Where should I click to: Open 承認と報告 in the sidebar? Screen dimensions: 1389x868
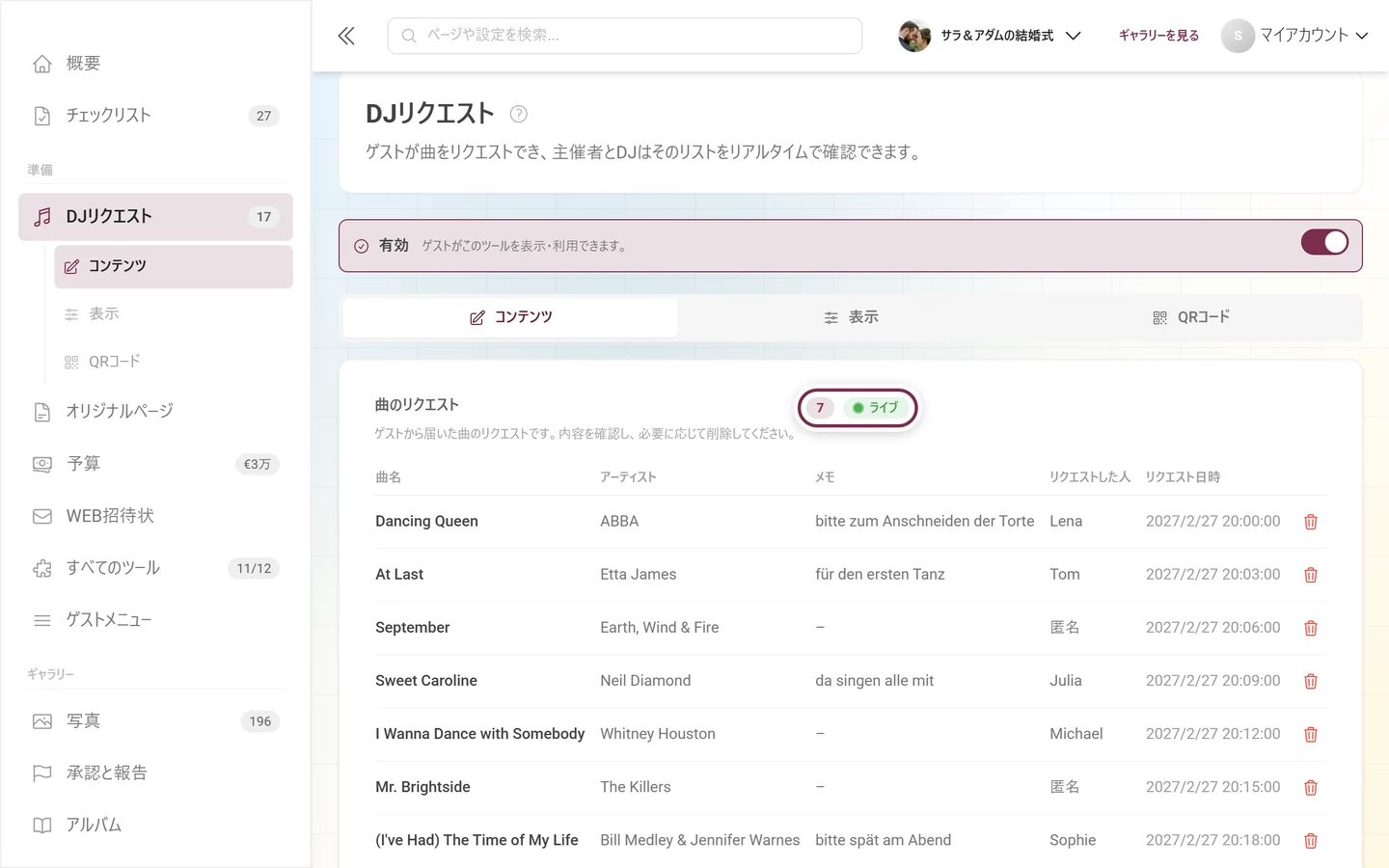pyautogui.click(x=155, y=773)
